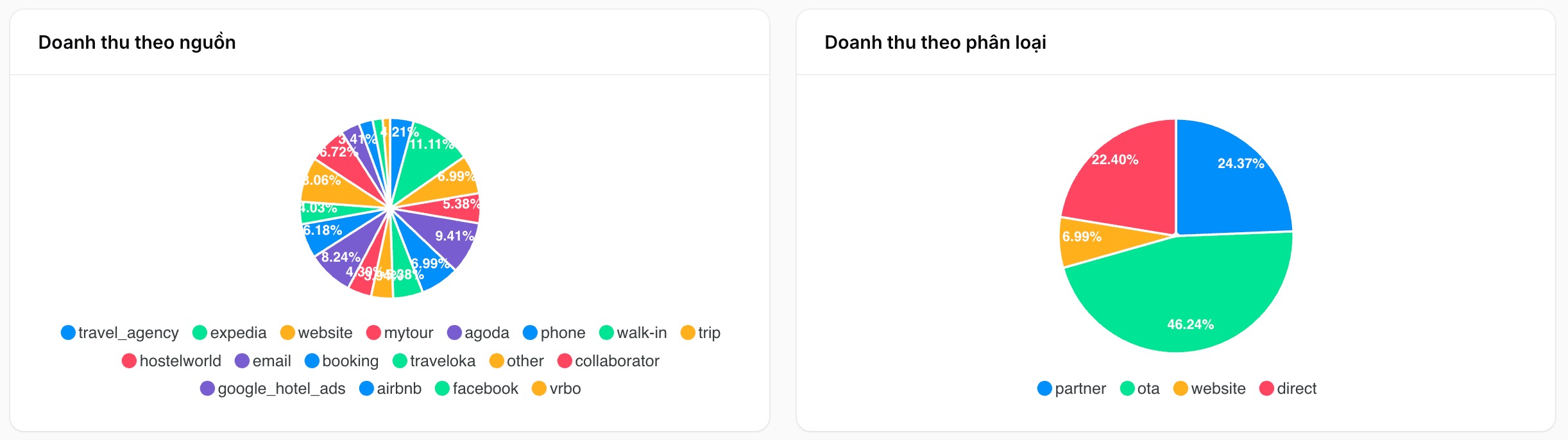Click the airbnb legend entry

(x=391, y=389)
